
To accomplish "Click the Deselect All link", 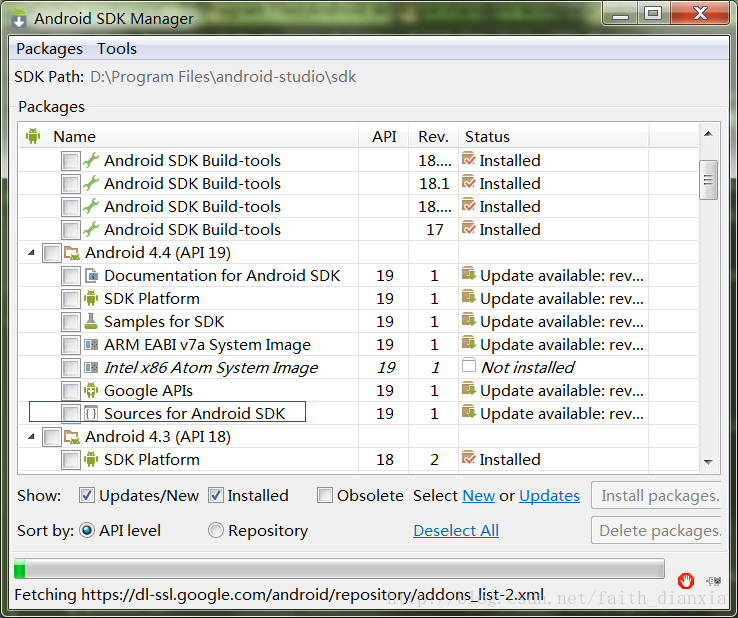I will (x=456, y=531).
